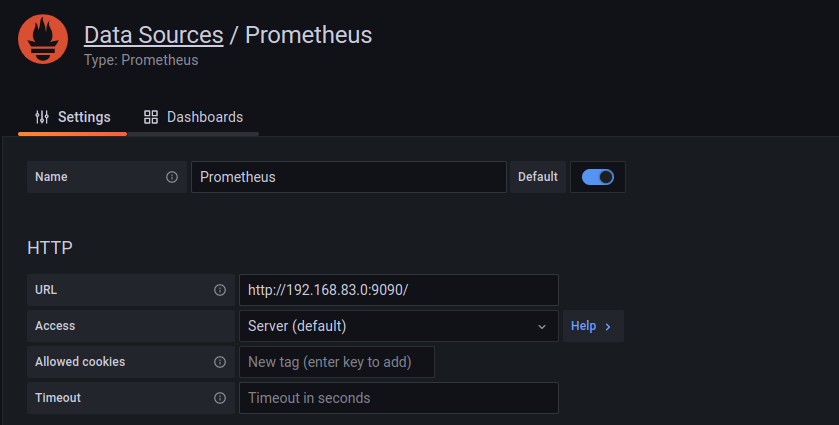Show the Timeout info icon
The height and width of the screenshot is (425, 839).
[x=220, y=398]
